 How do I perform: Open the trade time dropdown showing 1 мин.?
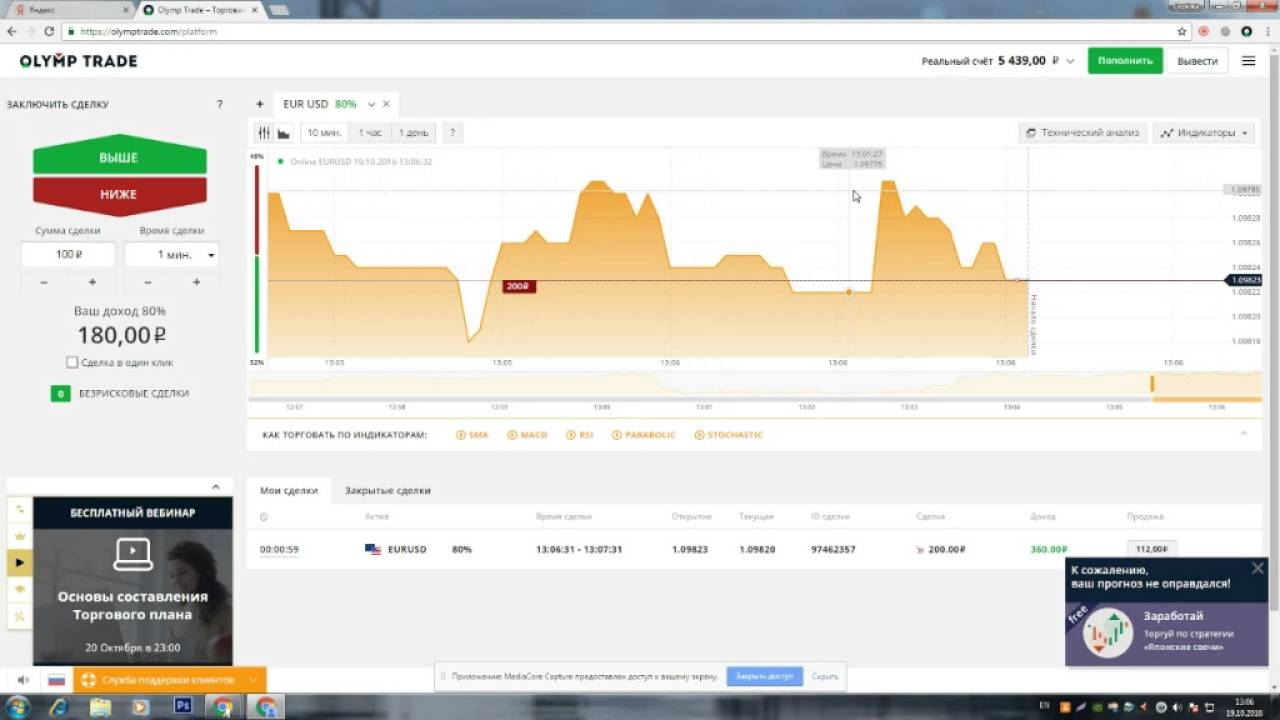tap(172, 255)
